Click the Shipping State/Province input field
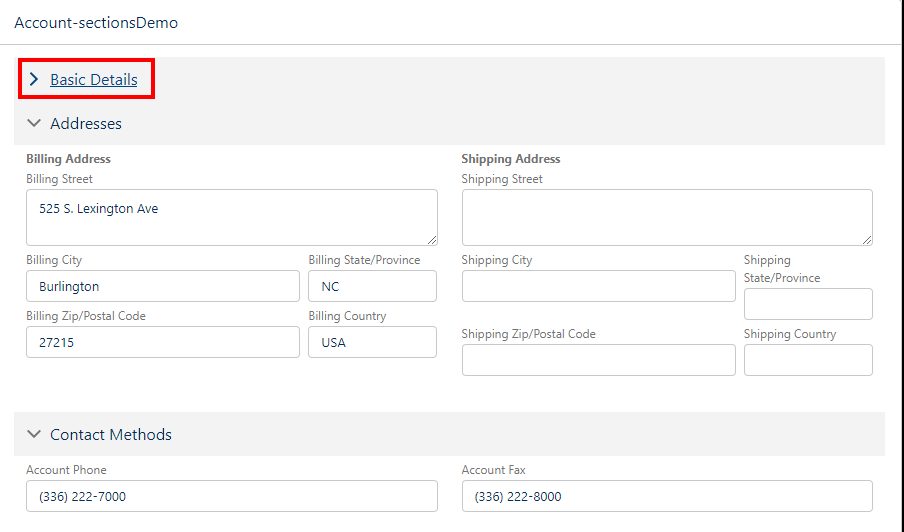The width and height of the screenshot is (904, 532). [808, 304]
